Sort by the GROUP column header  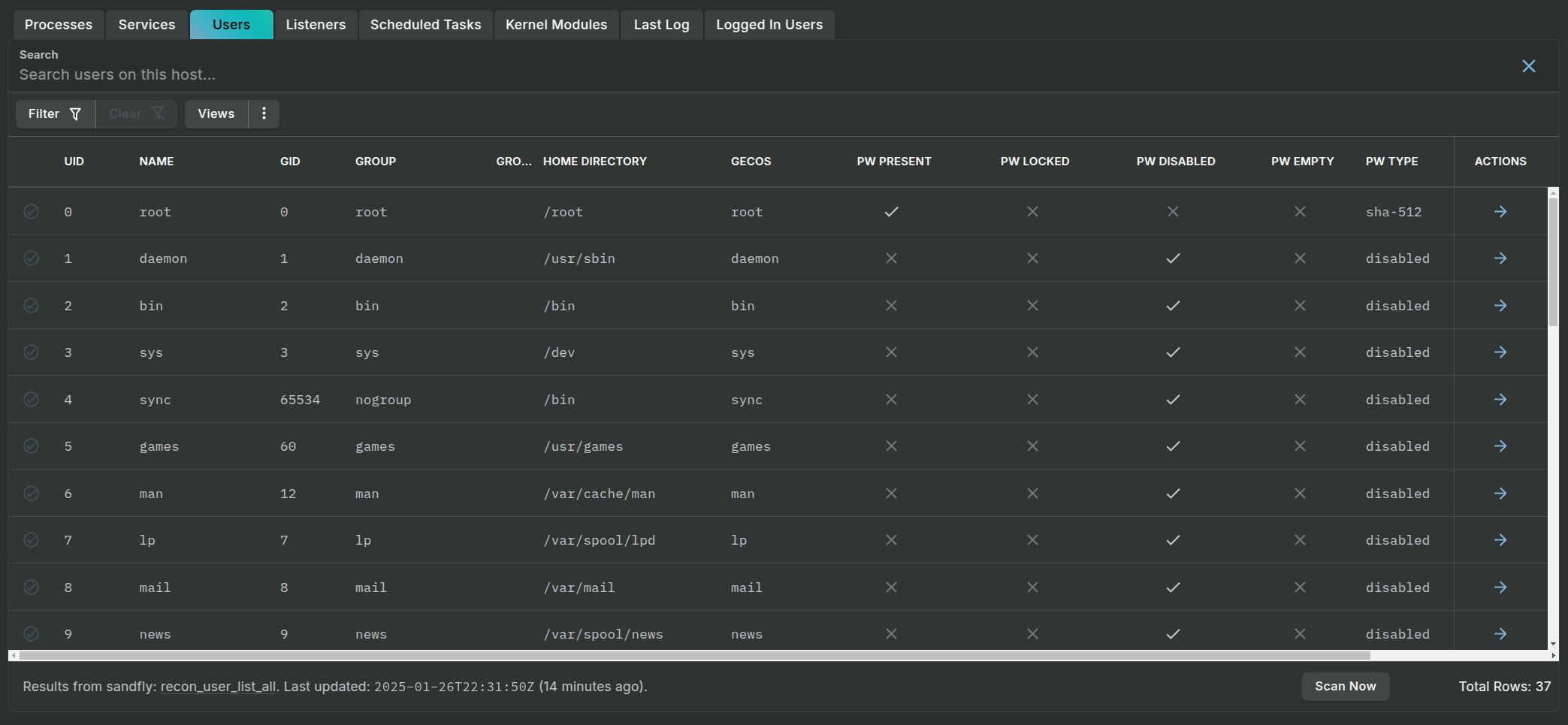[x=376, y=162]
